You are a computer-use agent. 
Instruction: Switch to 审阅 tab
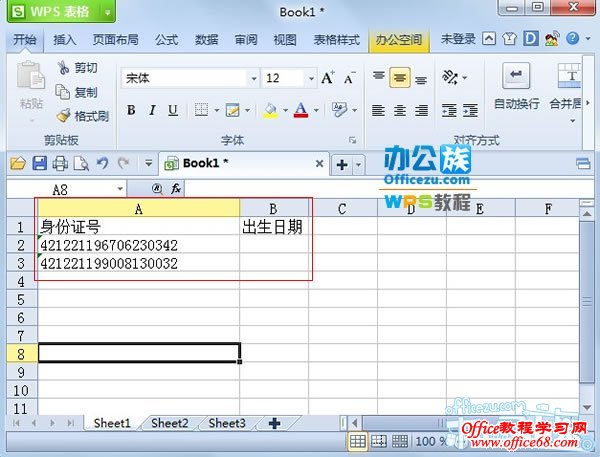tap(246, 39)
